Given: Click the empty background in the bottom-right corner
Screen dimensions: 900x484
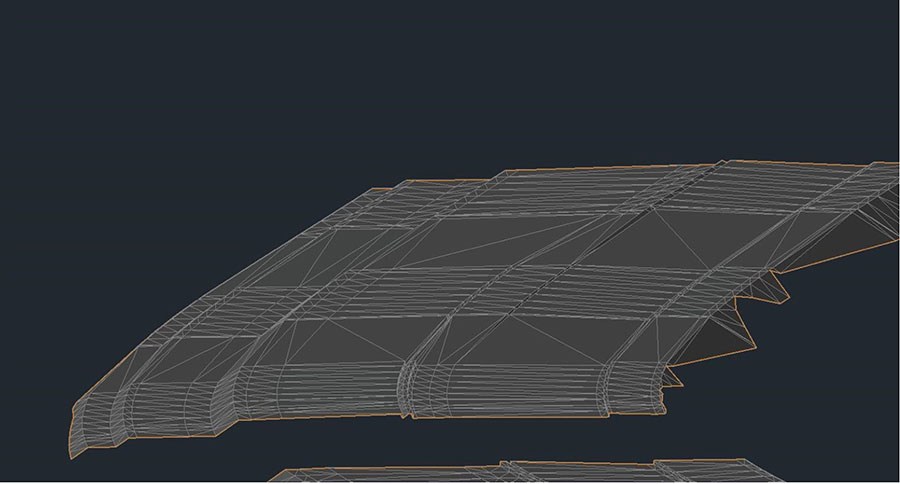Looking at the screenshot, I should tap(850, 440).
